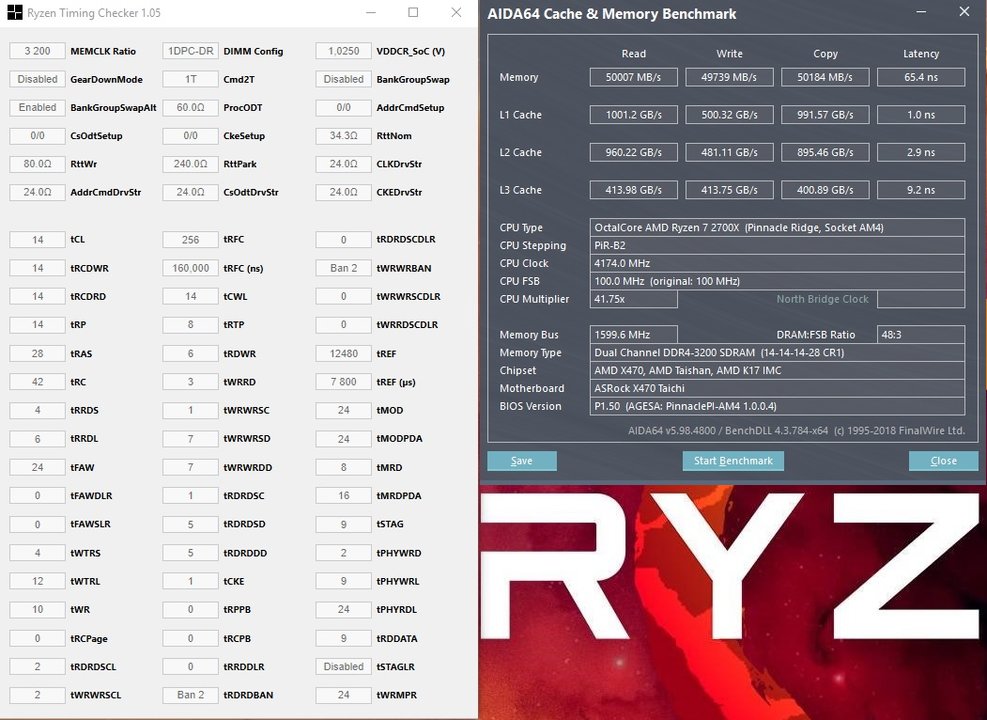Viewport: 987px width, 720px height.
Task: Click the Ryzen Timing Checker title bar icon
Action: pyautogui.click(x=14, y=13)
